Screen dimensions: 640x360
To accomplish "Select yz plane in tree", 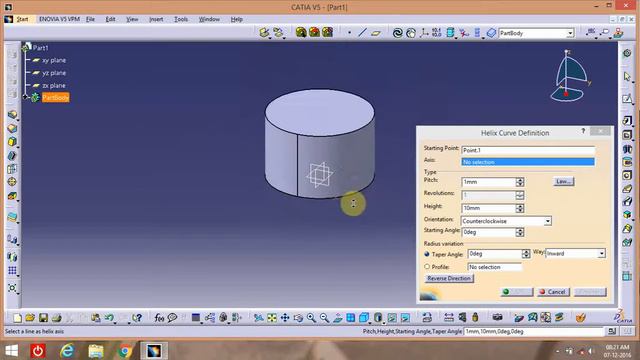I will [54, 73].
